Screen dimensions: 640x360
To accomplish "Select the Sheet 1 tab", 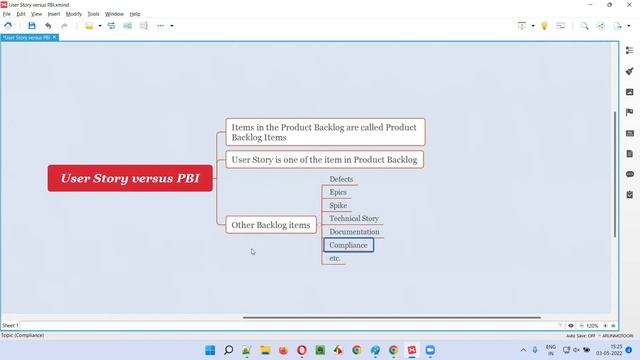I will coord(10,325).
